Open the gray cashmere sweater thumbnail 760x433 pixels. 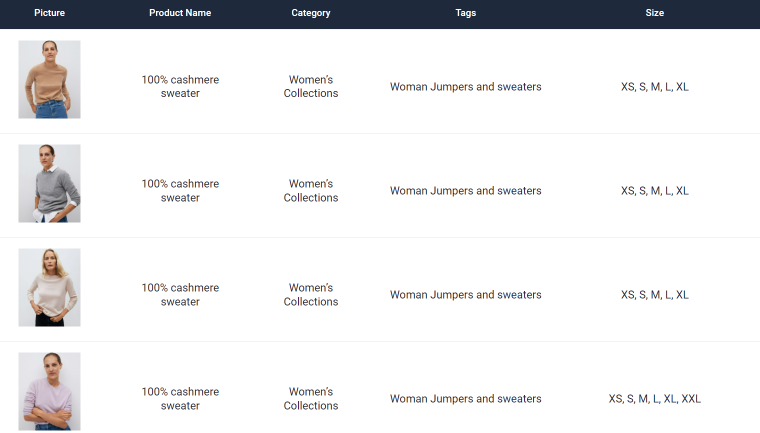[49, 183]
